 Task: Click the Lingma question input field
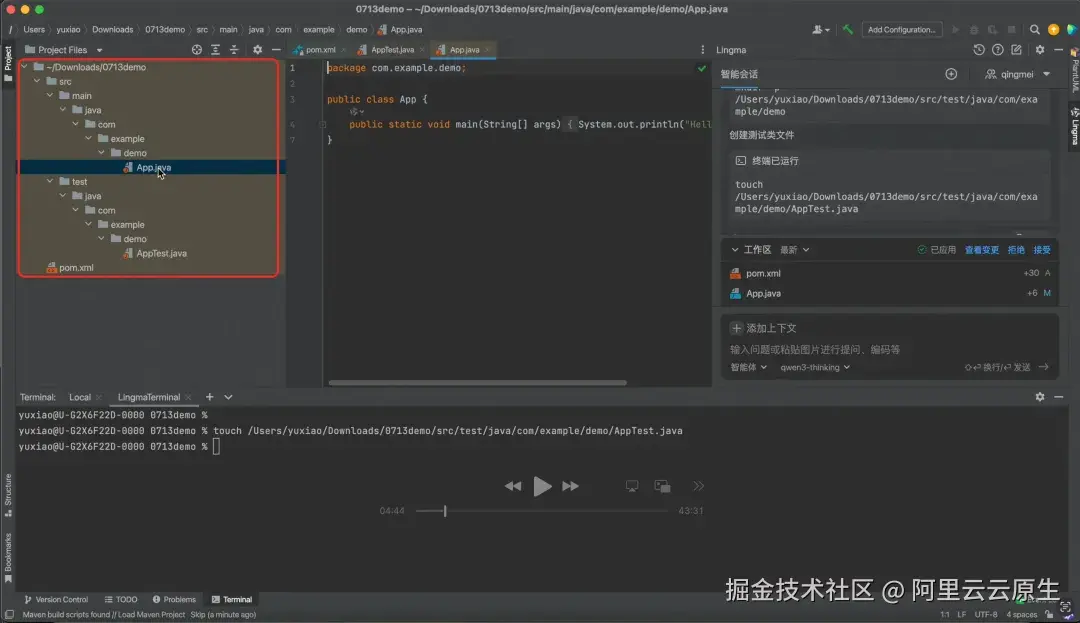point(889,350)
